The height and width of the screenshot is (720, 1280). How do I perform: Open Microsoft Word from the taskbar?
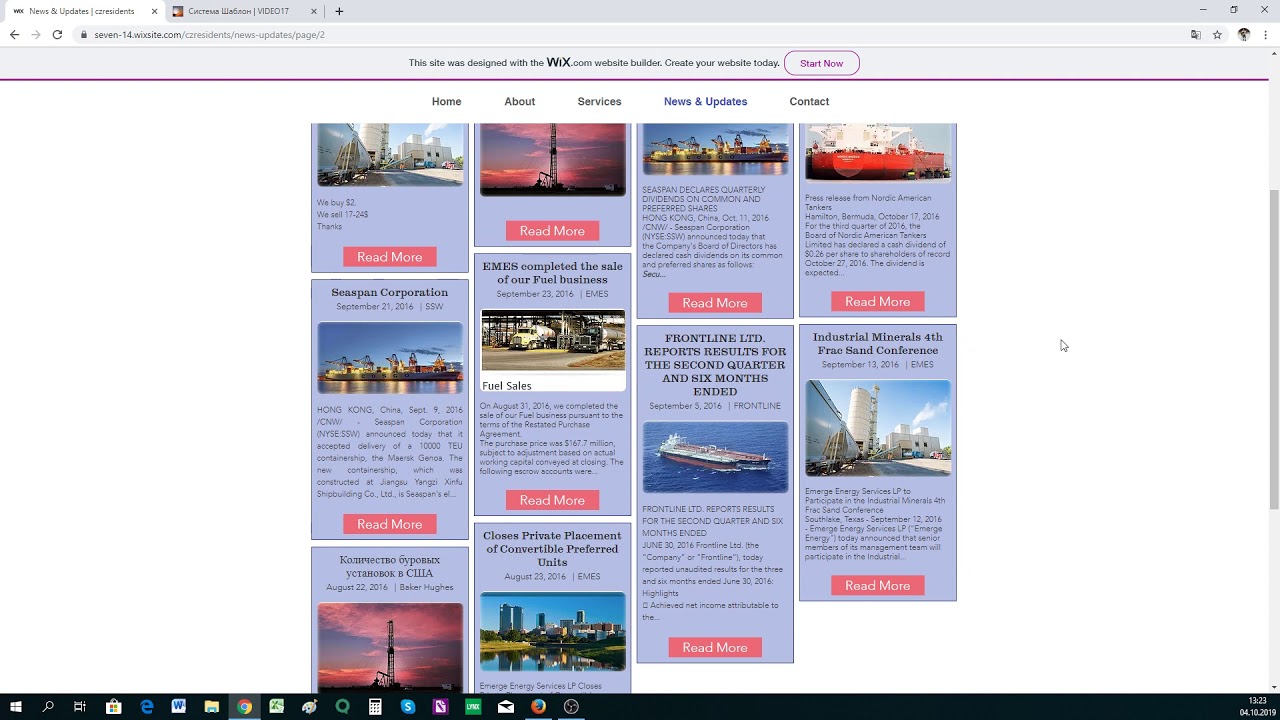click(179, 707)
